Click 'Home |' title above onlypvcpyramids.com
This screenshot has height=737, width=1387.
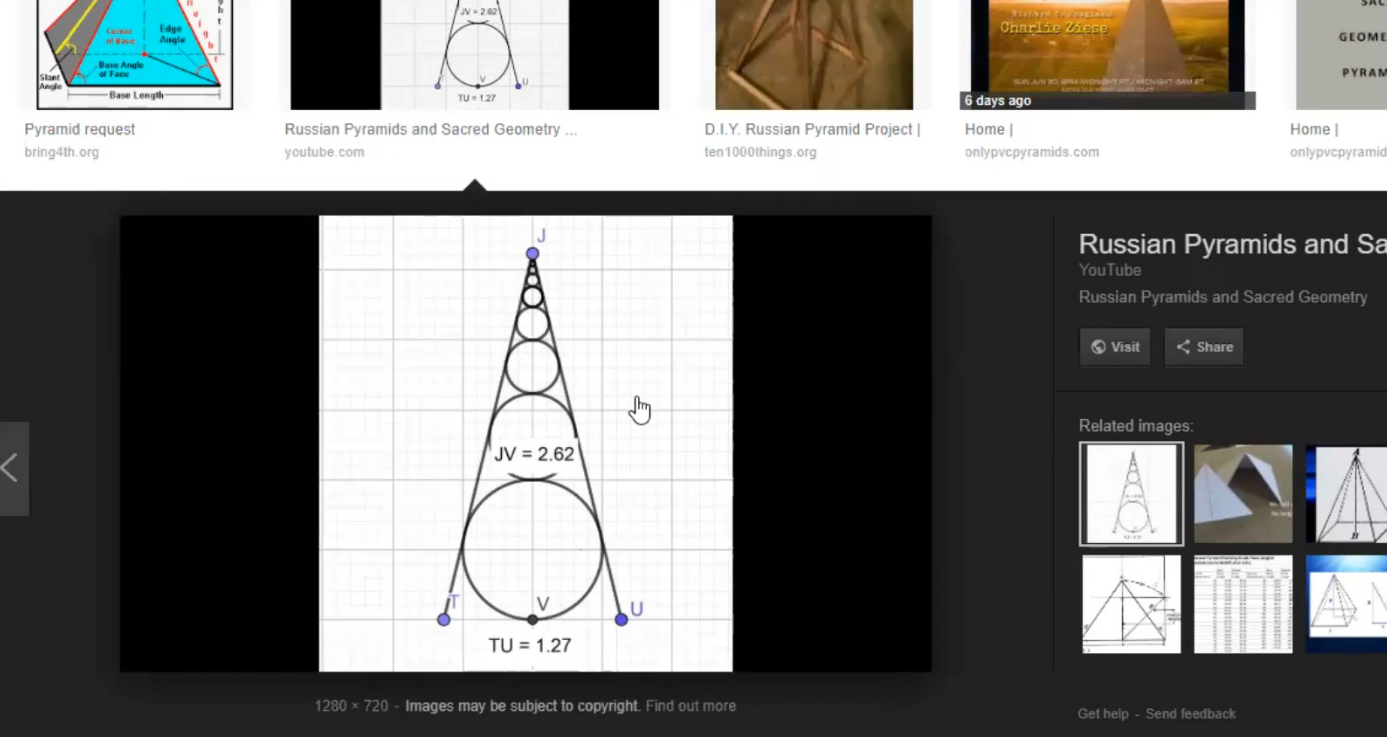pos(989,129)
